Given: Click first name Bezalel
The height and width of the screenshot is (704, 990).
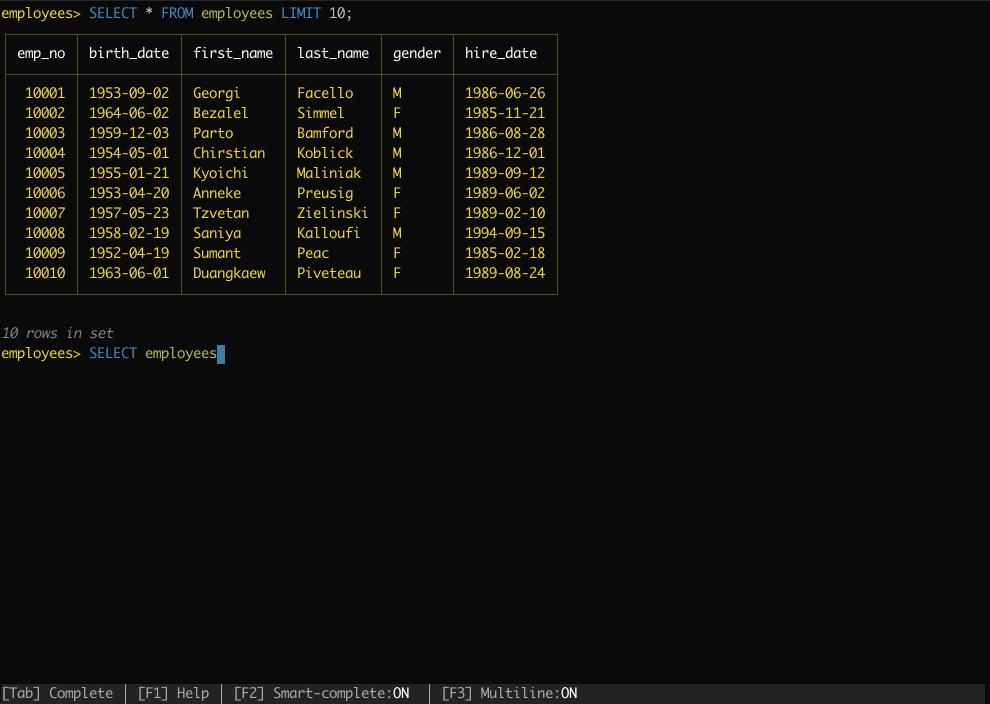Looking at the screenshot, I should 220,113.
